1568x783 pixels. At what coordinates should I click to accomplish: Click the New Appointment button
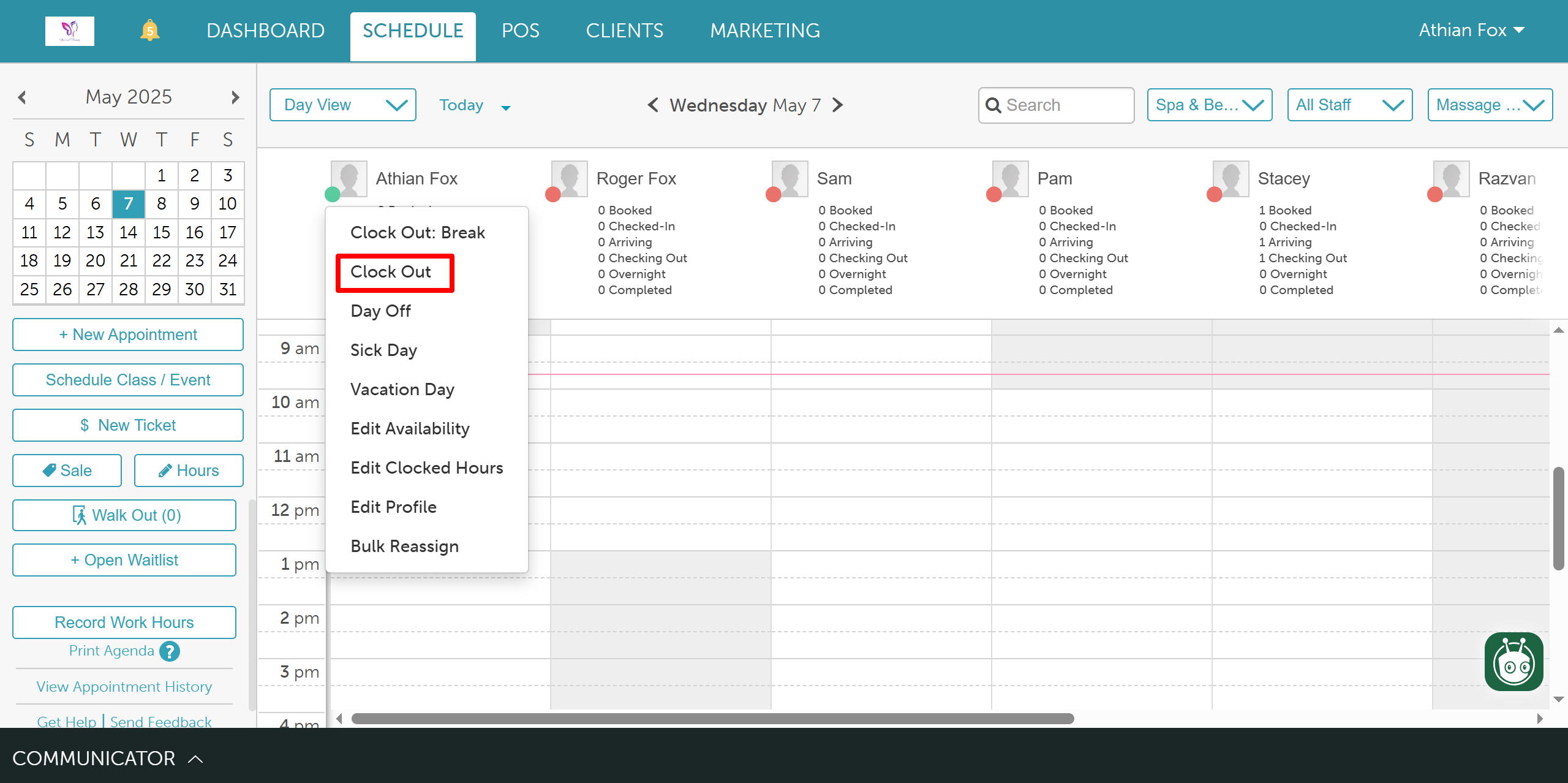click(128, 335)
